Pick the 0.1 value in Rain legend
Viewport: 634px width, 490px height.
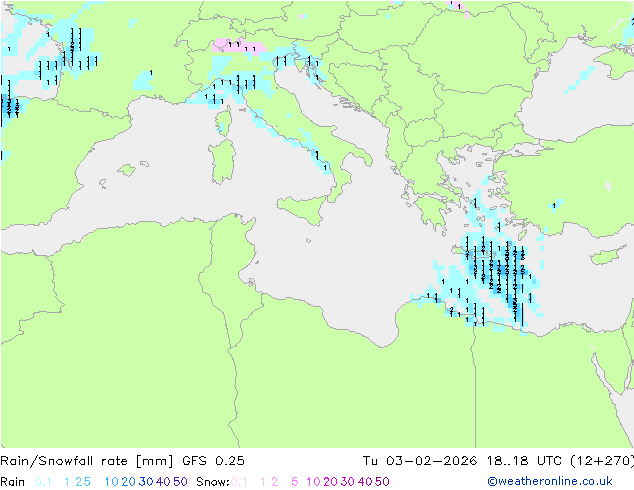tap(43, 482)
